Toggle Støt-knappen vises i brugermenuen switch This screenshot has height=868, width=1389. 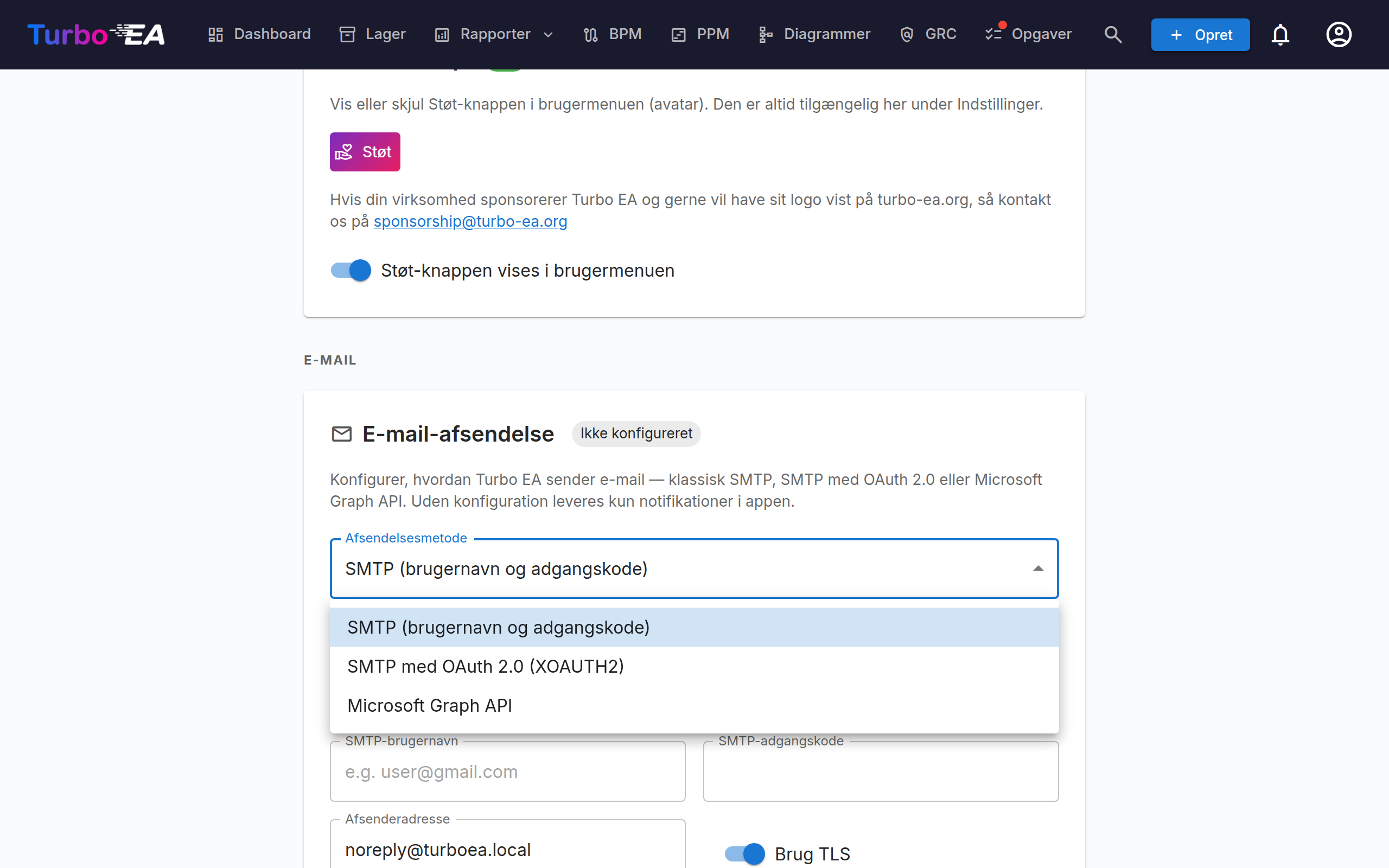pyautogui.click(x=351, y=270)
